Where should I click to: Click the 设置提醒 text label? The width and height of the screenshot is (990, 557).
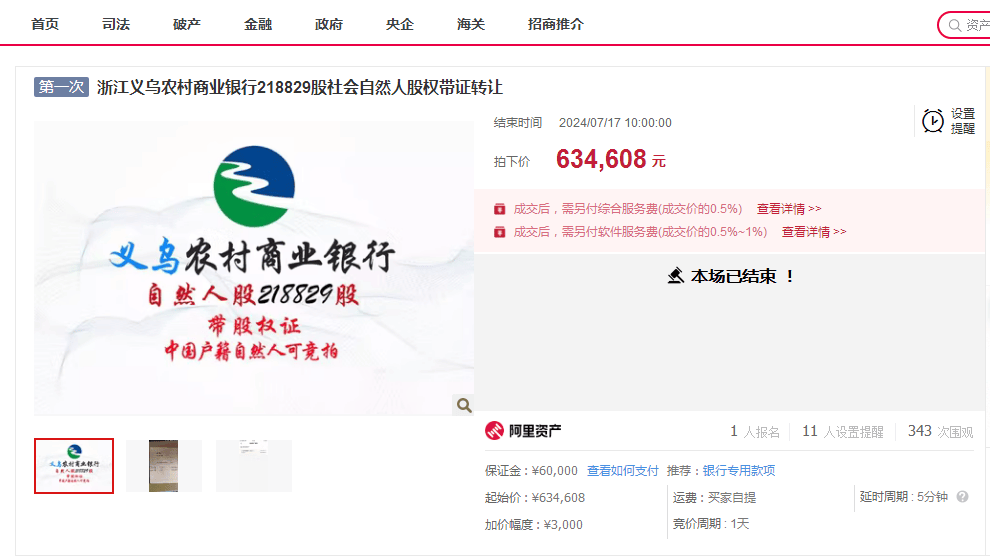[963, 121]
